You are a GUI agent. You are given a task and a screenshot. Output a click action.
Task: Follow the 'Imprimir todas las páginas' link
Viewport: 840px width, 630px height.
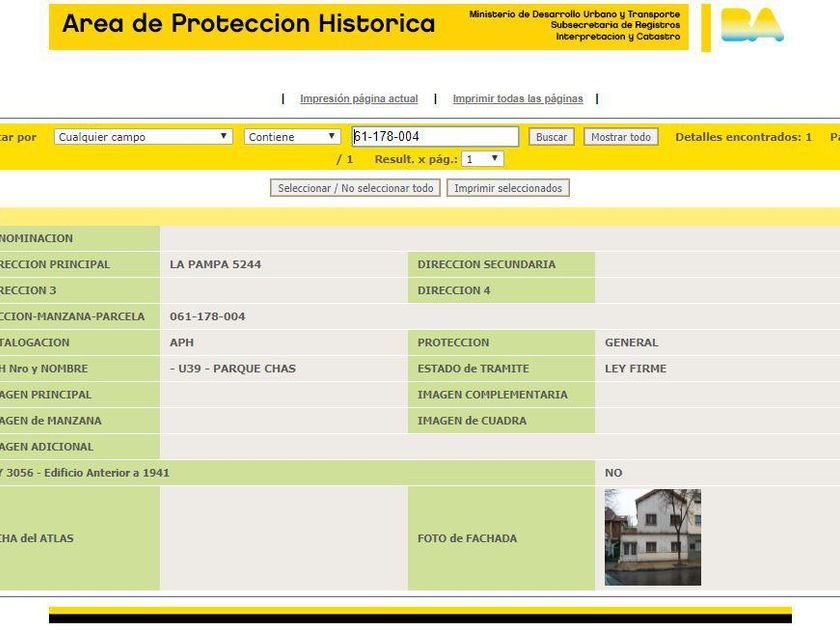point(517,99)
